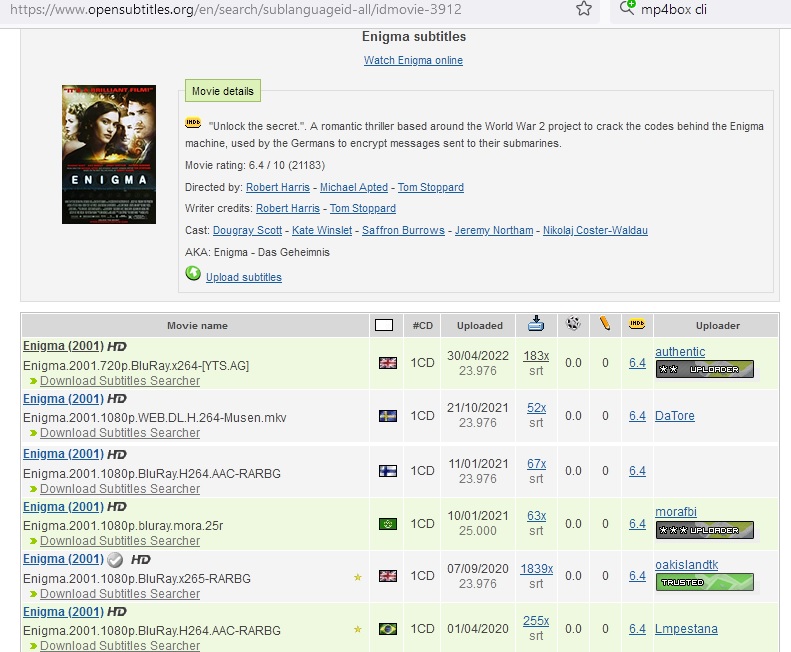
Task: Click the HD icon on the YTS.AG row
Action: point(117,347)
